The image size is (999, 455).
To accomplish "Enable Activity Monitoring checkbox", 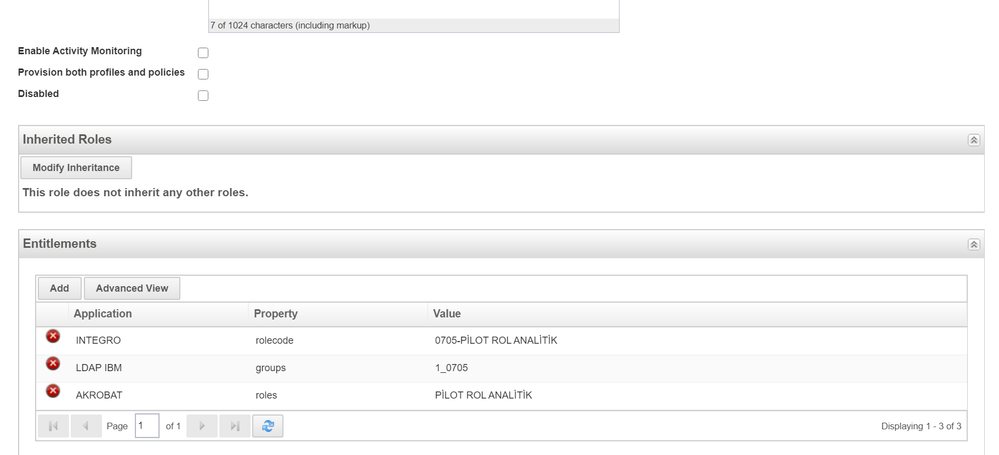I will click(x=203, y=53).
